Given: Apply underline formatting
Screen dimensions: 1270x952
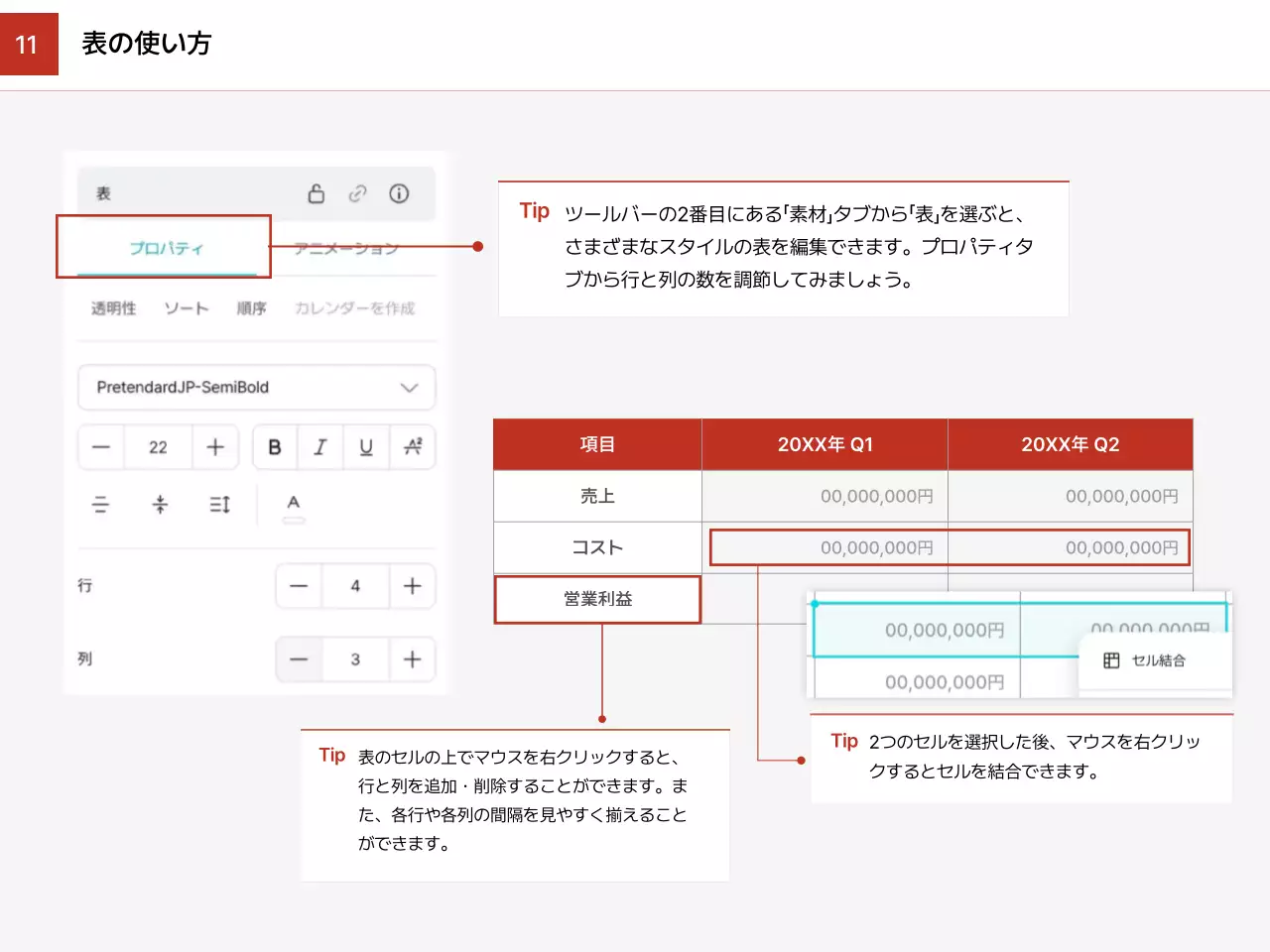Looking at the screenshot, I should [366, 447].
